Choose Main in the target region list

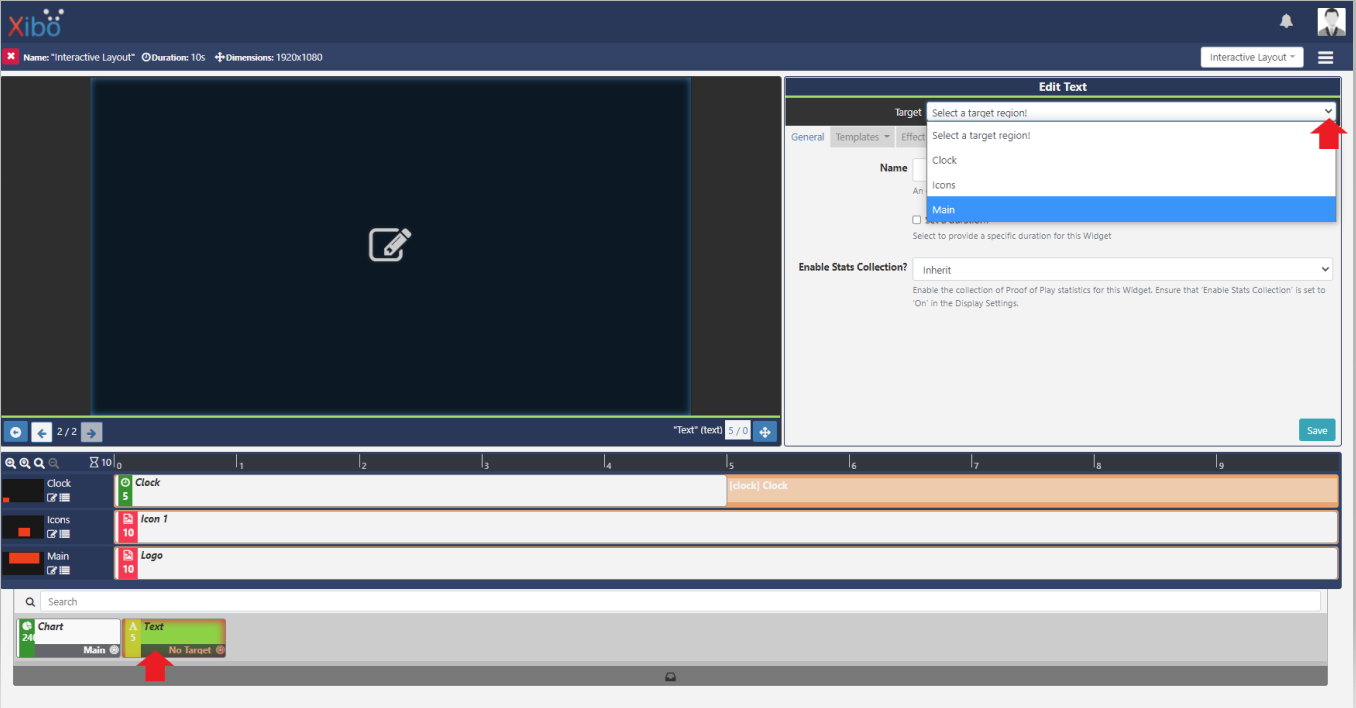[1130, 210]
